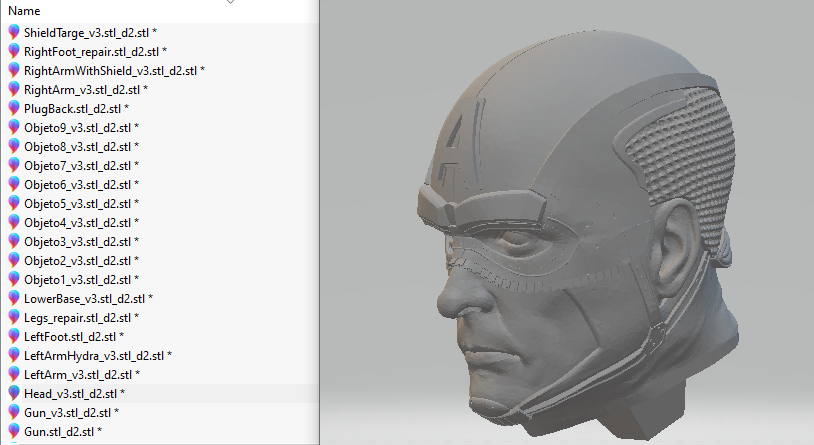The height and width of the screenshot is (445, 814).
Task: Click the LeftFoot.stl_d2.stl file icon
Action: pos(14,336)
